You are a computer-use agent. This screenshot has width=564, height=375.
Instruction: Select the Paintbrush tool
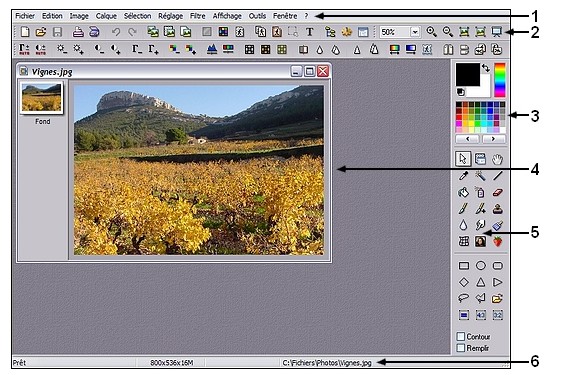click(463, 209)
